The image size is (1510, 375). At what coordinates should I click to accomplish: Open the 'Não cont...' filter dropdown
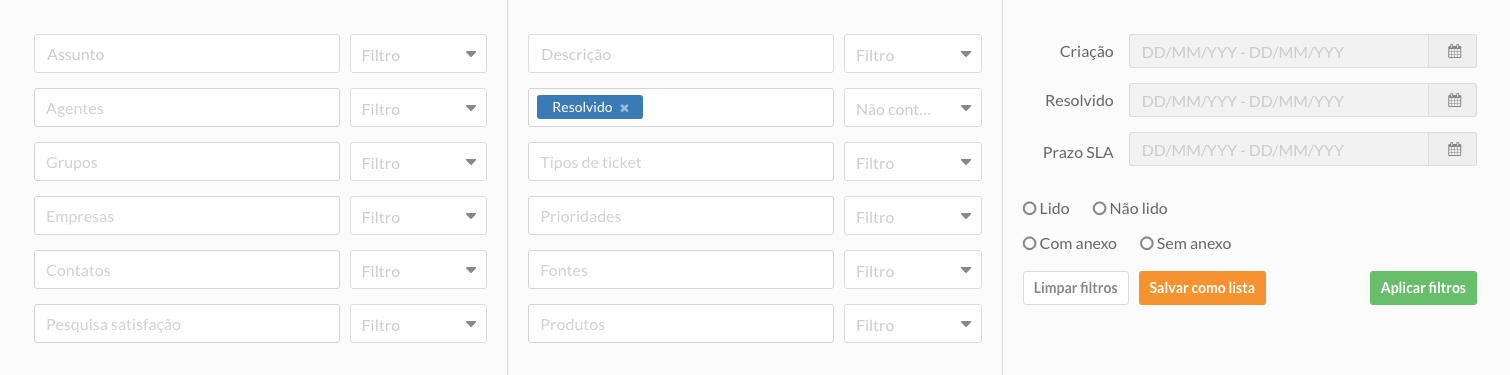click(913, 108)
